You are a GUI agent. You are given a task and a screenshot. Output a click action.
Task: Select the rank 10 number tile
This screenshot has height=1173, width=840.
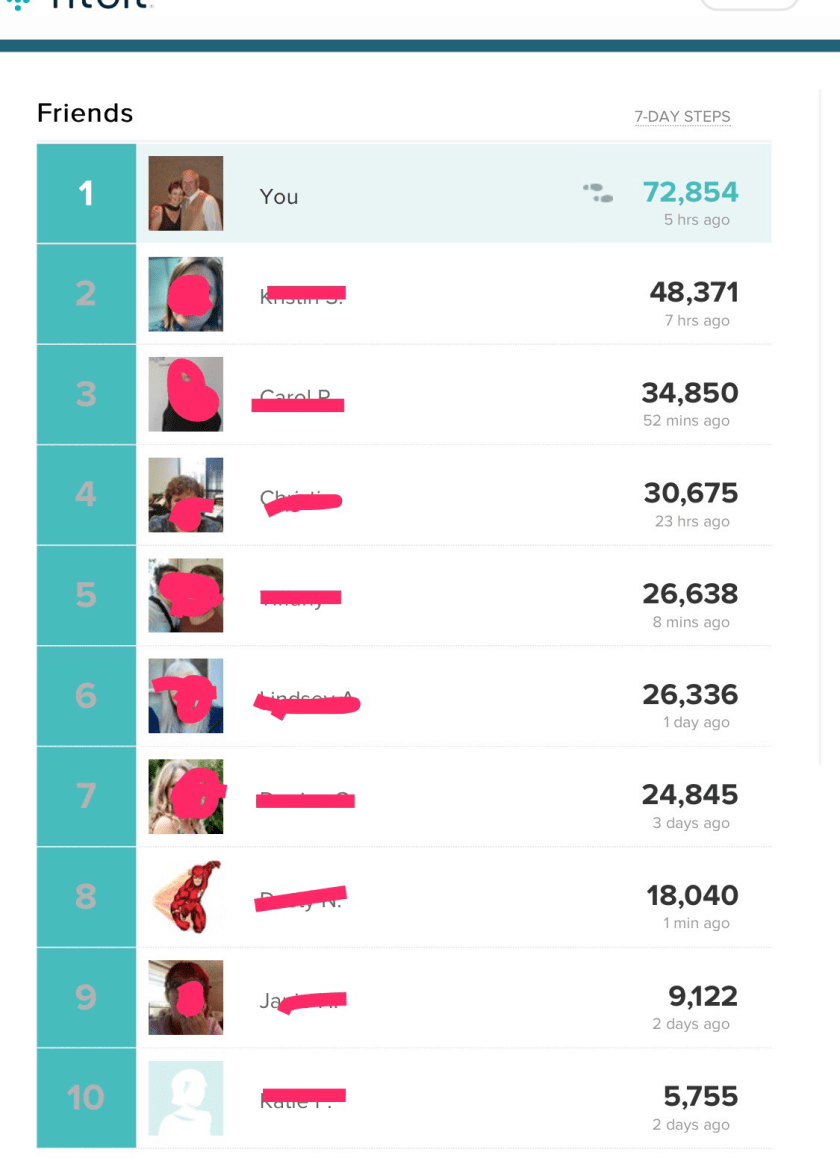[86, 1098]
